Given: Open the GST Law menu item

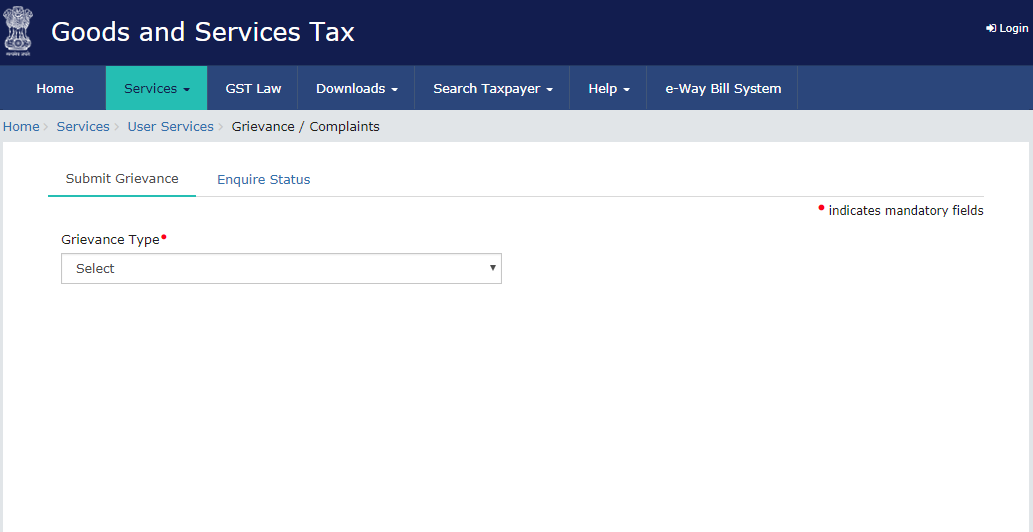Looking at the screenshot, I should click(x=253, y=88).
